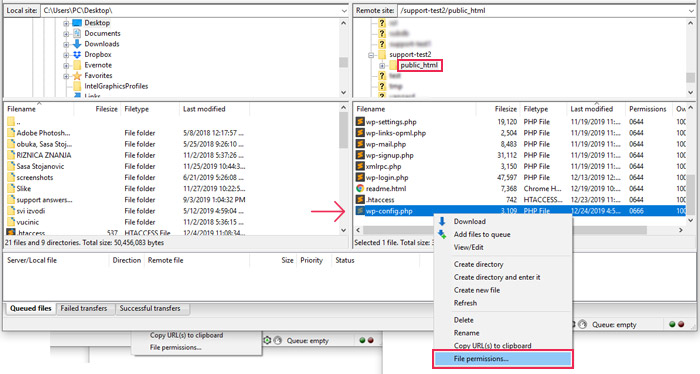Select the RIZNICA ZNANJA local folder
Screen dimensions: 700x374
[44, 155]
